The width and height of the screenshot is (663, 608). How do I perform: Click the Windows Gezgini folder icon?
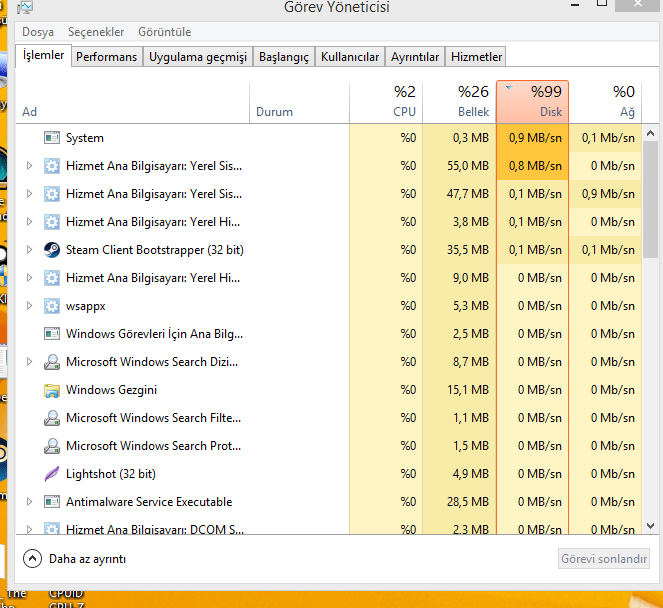click(52, 390)
